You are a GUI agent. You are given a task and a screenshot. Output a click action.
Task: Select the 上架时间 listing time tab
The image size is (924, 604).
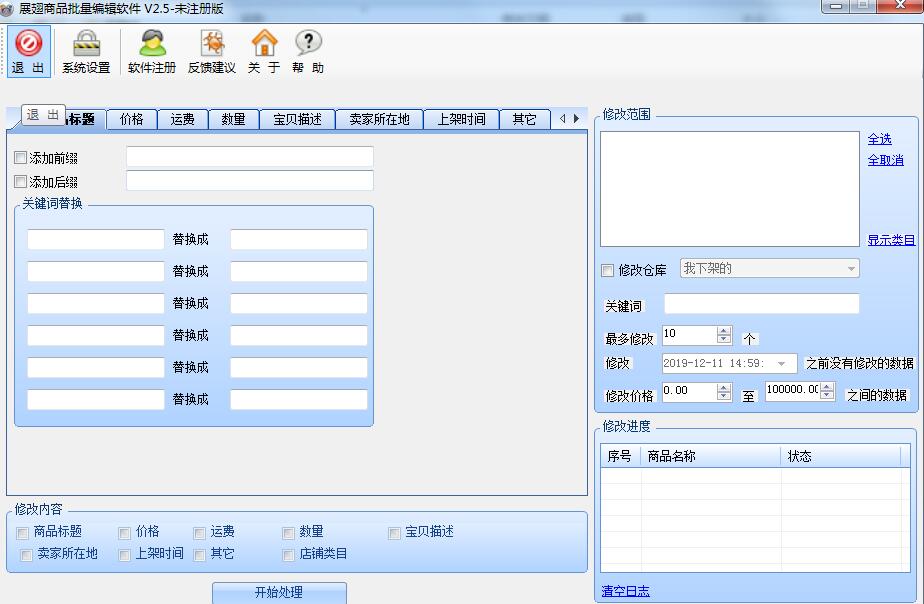(x=463, y=118)
